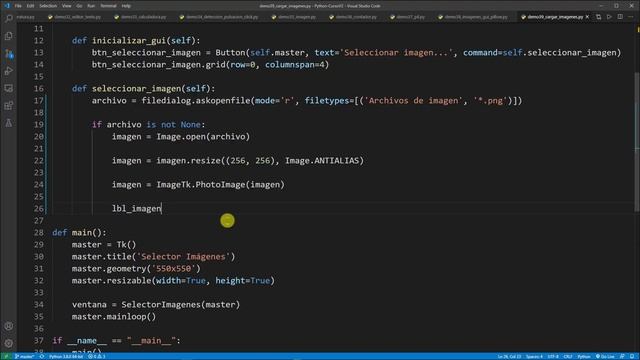Click 'columnspan=4' argument on line 14
Screen dimensions: 640x360
pyautogui.click(x=295, y=64)
